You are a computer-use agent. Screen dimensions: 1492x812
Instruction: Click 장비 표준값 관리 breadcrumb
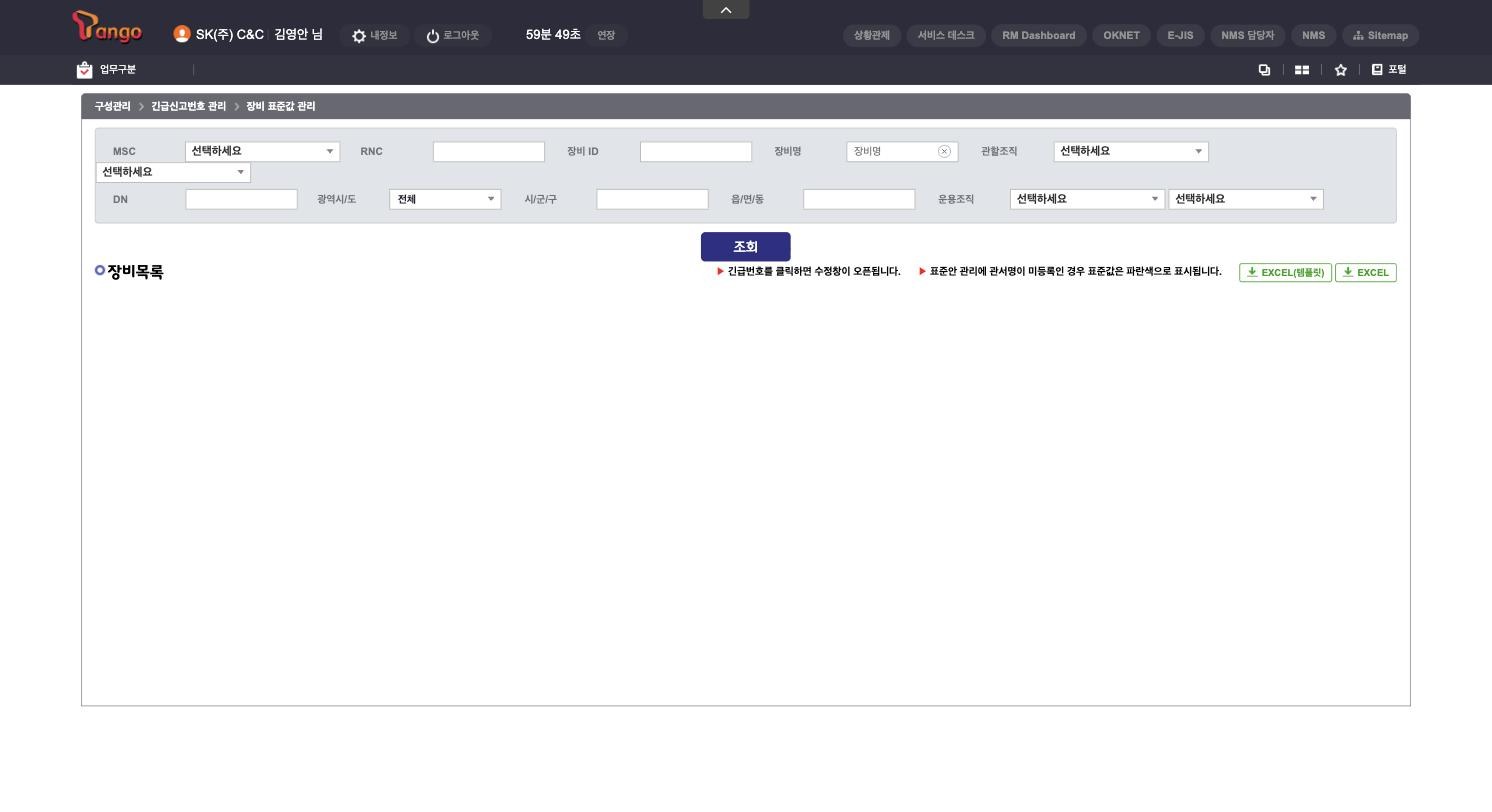point(281,106)
